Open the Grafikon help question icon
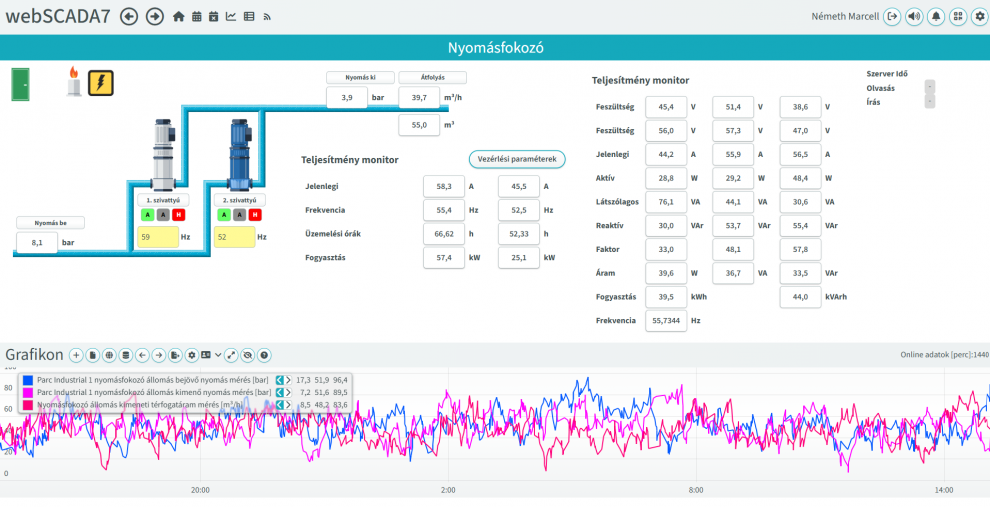Screen dimensions: 990x507 (264, 355)
